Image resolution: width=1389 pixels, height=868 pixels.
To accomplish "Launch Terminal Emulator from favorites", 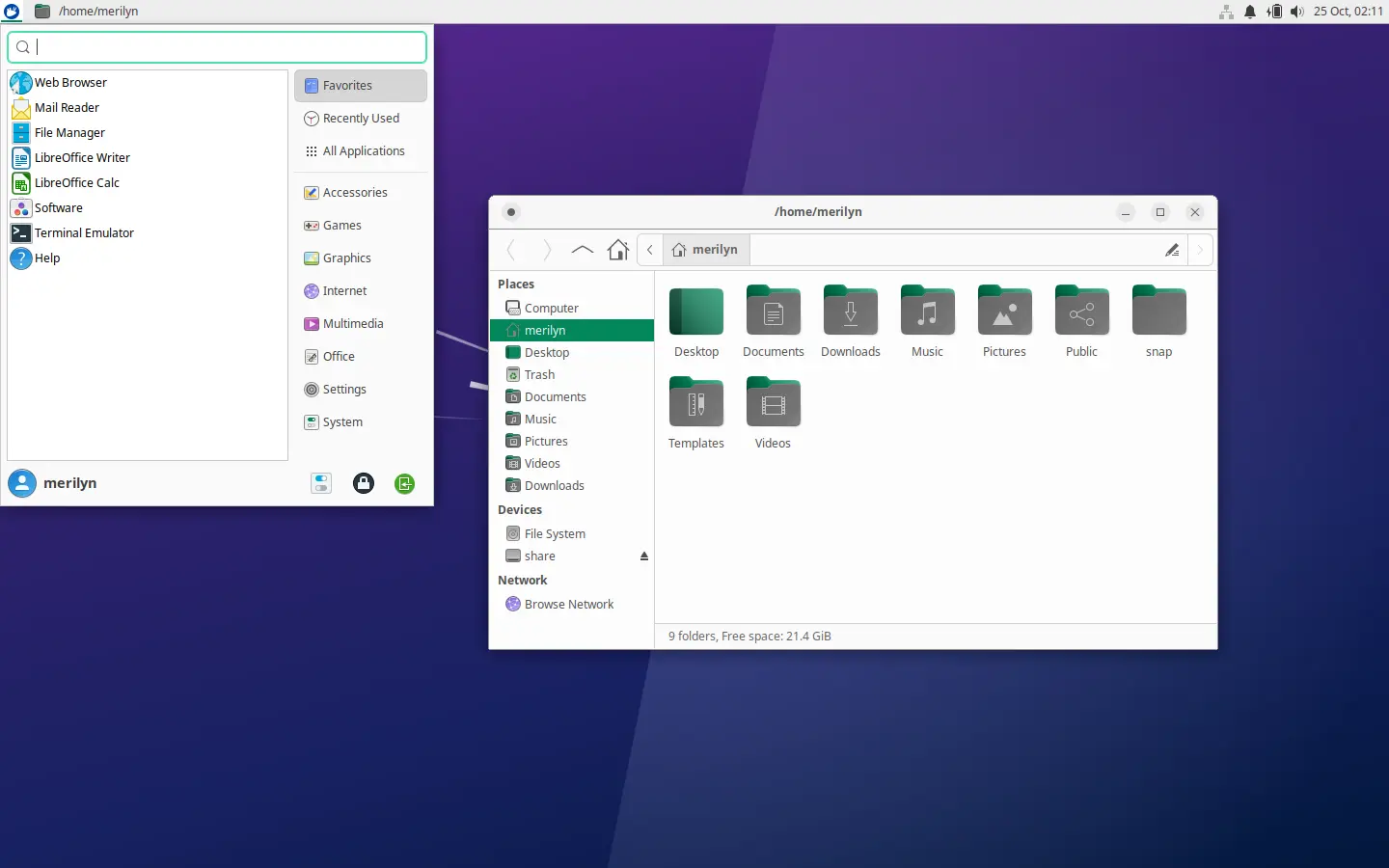I will (x=84, y=233).
